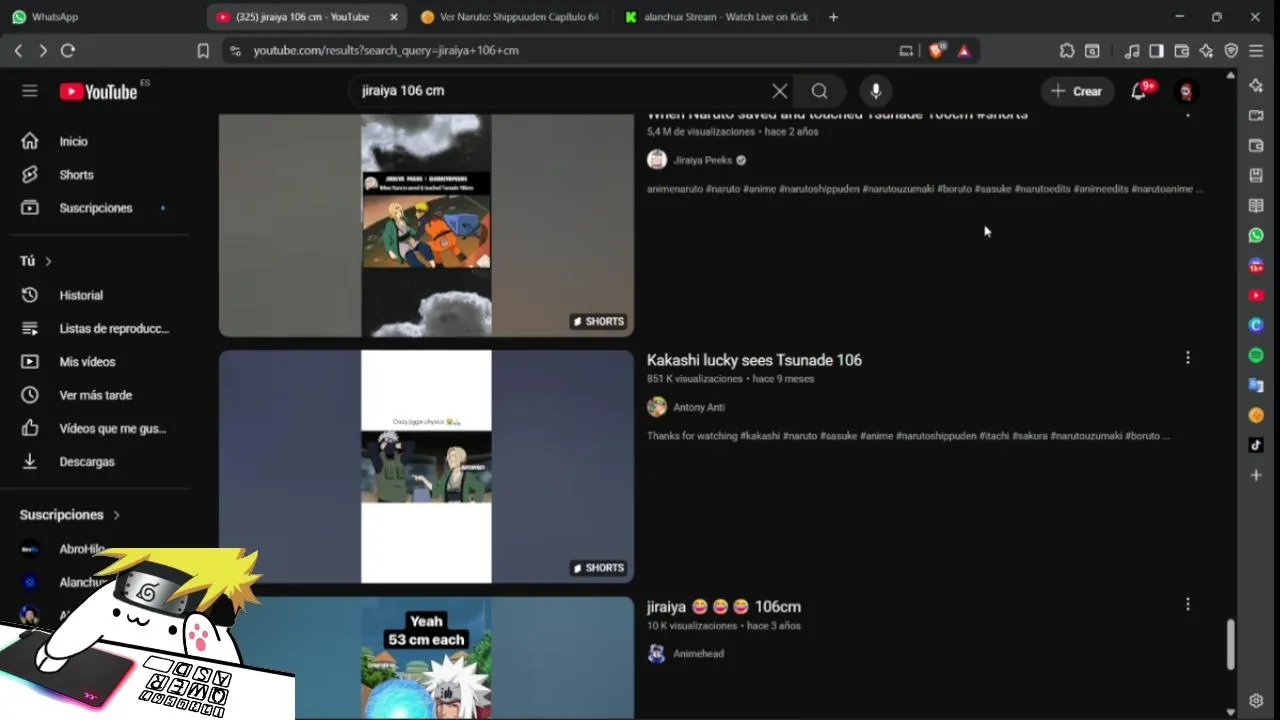Open the account avatar menu
Image resolution: width=1280 pixels, height=720 pixels.
click(1187, 91)
